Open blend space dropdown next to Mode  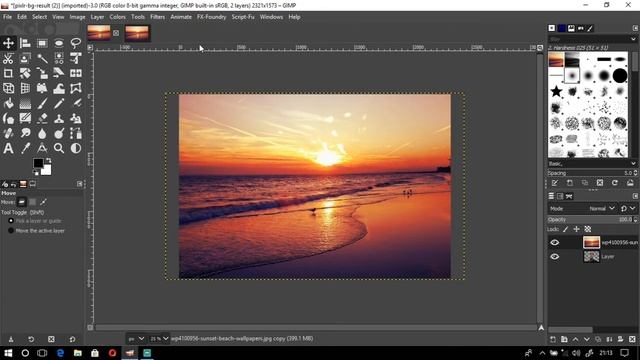628,209
